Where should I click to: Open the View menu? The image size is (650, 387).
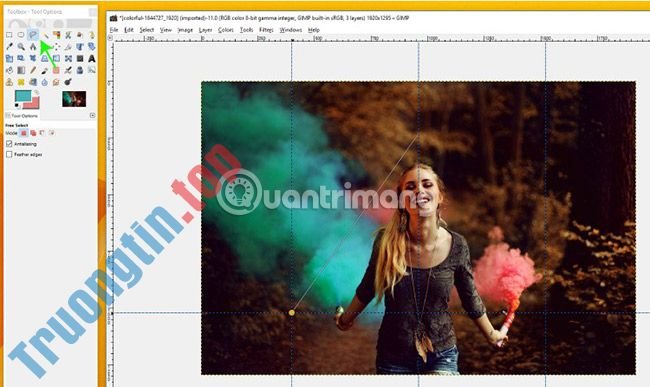[x=166, y=30]
